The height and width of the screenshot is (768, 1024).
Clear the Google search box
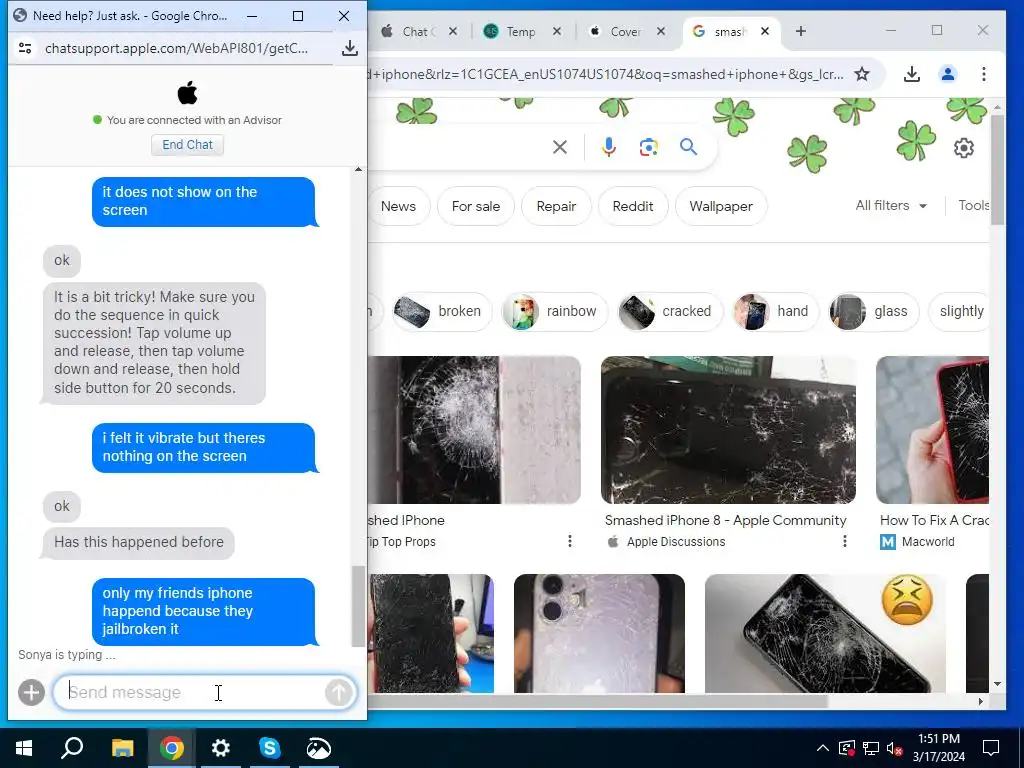click(x=560, y=147)
